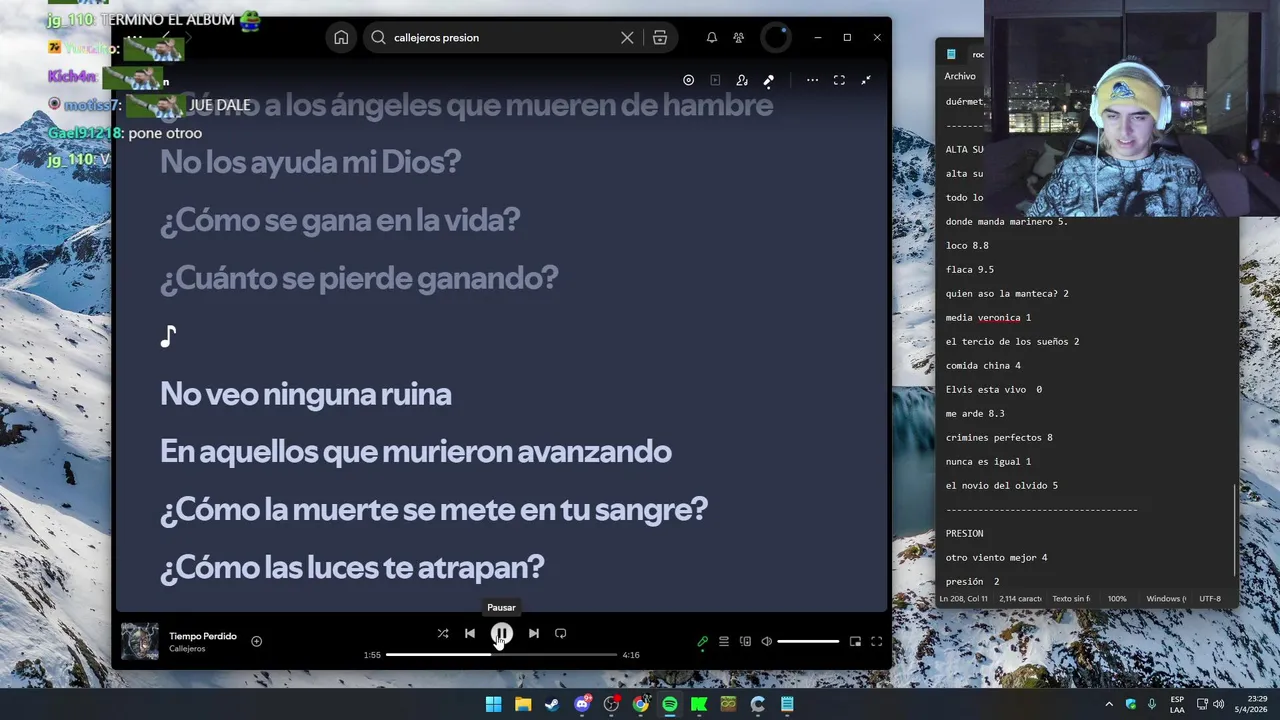Open Connect to a device
The width and height of the screenshot is (1280, 720).
(x=745, y=641)
